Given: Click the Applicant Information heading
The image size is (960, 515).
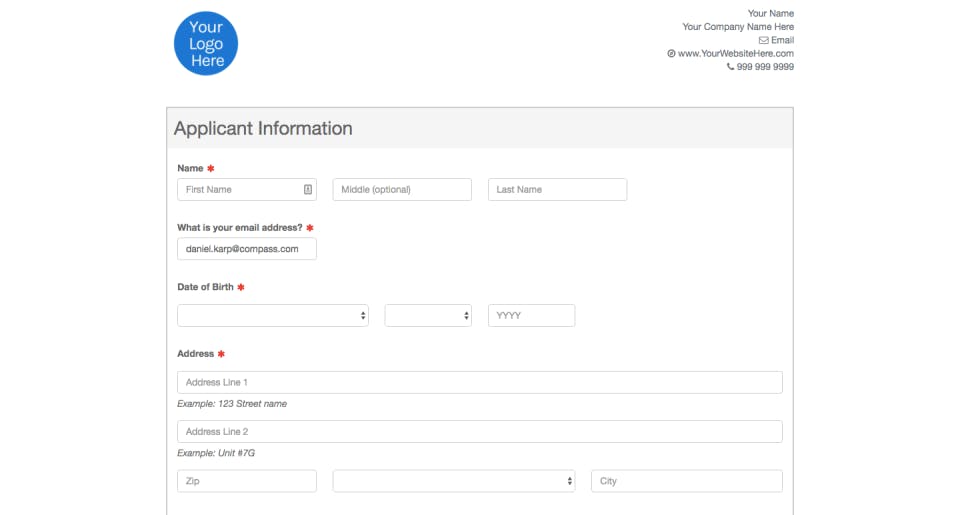Looking at the screenshot, I should (x=263, y=129).
